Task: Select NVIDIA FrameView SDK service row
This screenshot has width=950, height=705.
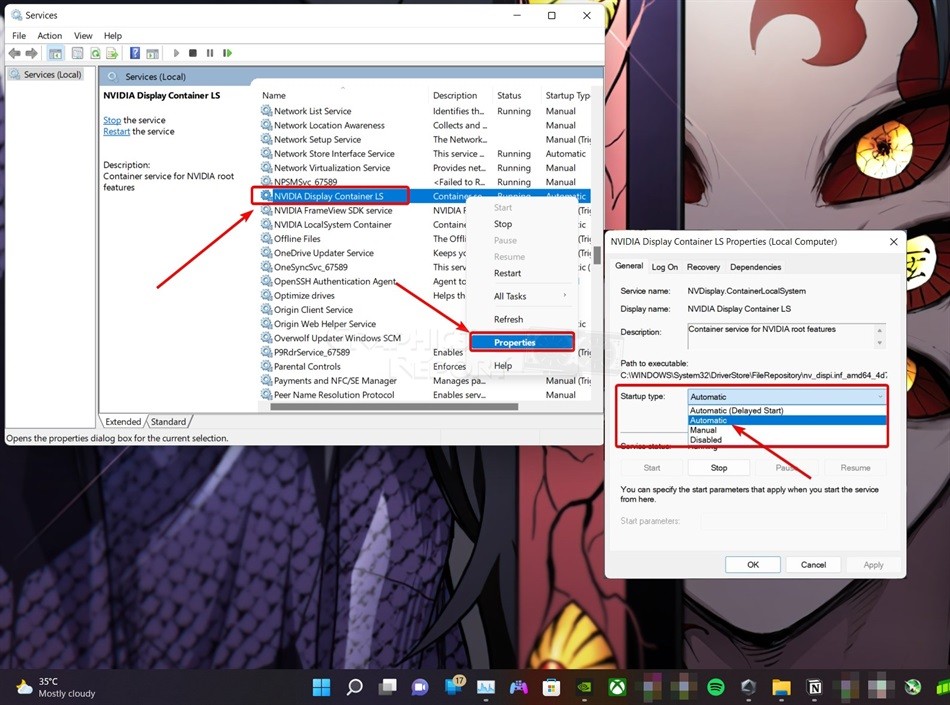Action: pyautogui.click(x=364, y=211)
